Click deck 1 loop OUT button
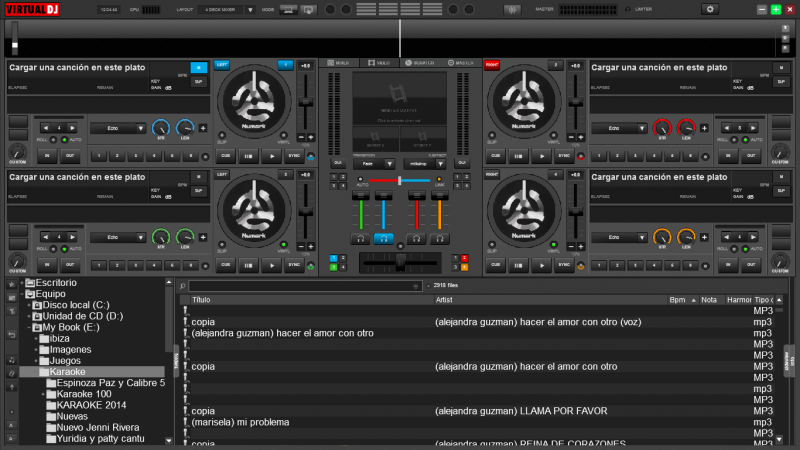Screen dimensions: 800x450 click(x=70, y=156)
